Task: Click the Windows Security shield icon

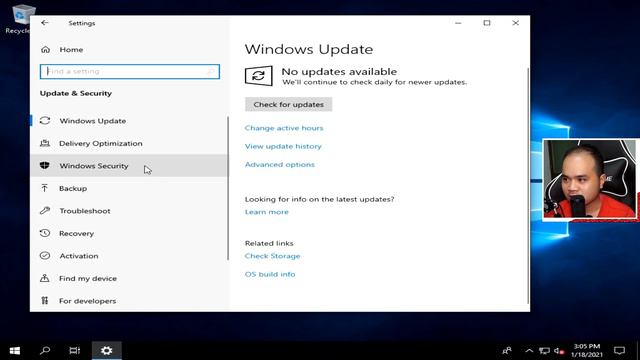Action: [45, 165]
